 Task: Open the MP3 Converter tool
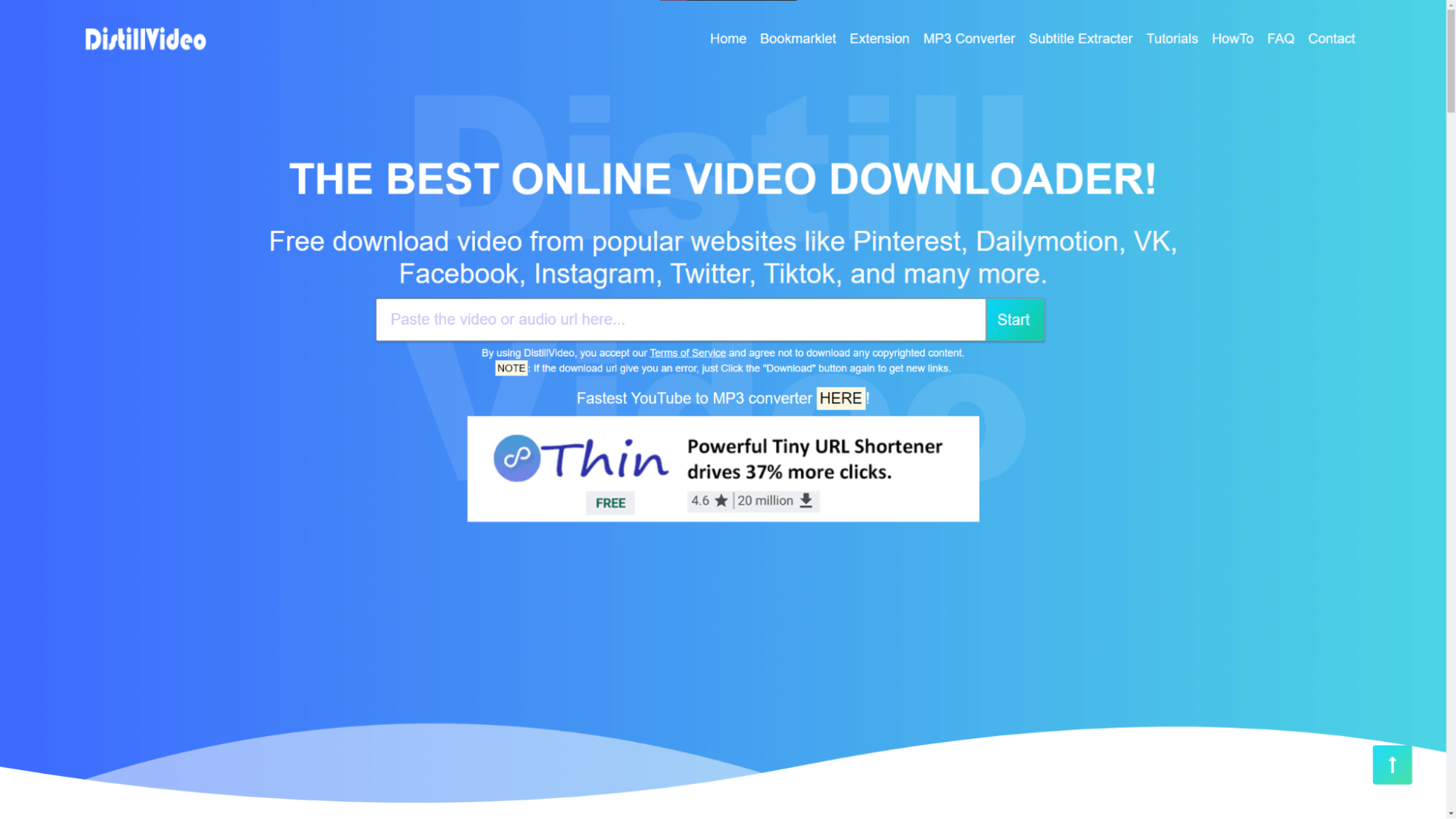click(968, 38)
